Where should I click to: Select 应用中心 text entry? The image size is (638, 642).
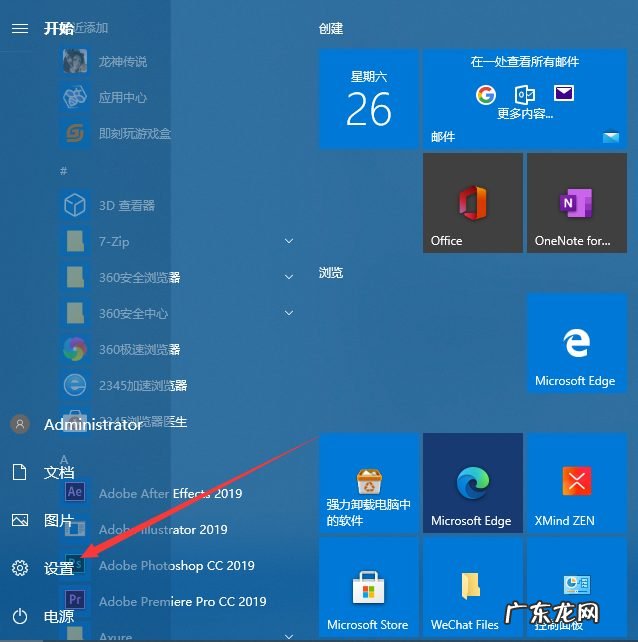click(123, 97)
